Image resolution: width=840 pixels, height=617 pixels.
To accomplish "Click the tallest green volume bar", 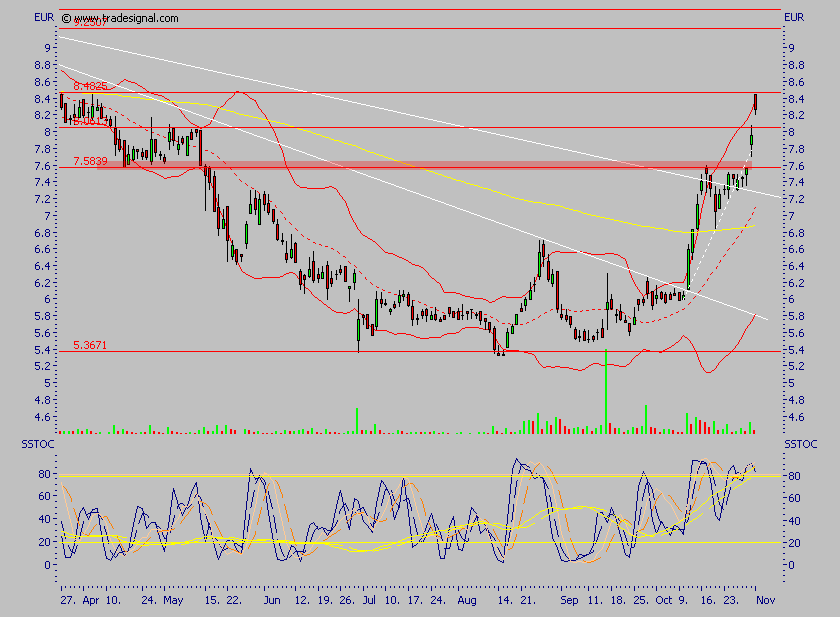I will [x=606, y=392].
